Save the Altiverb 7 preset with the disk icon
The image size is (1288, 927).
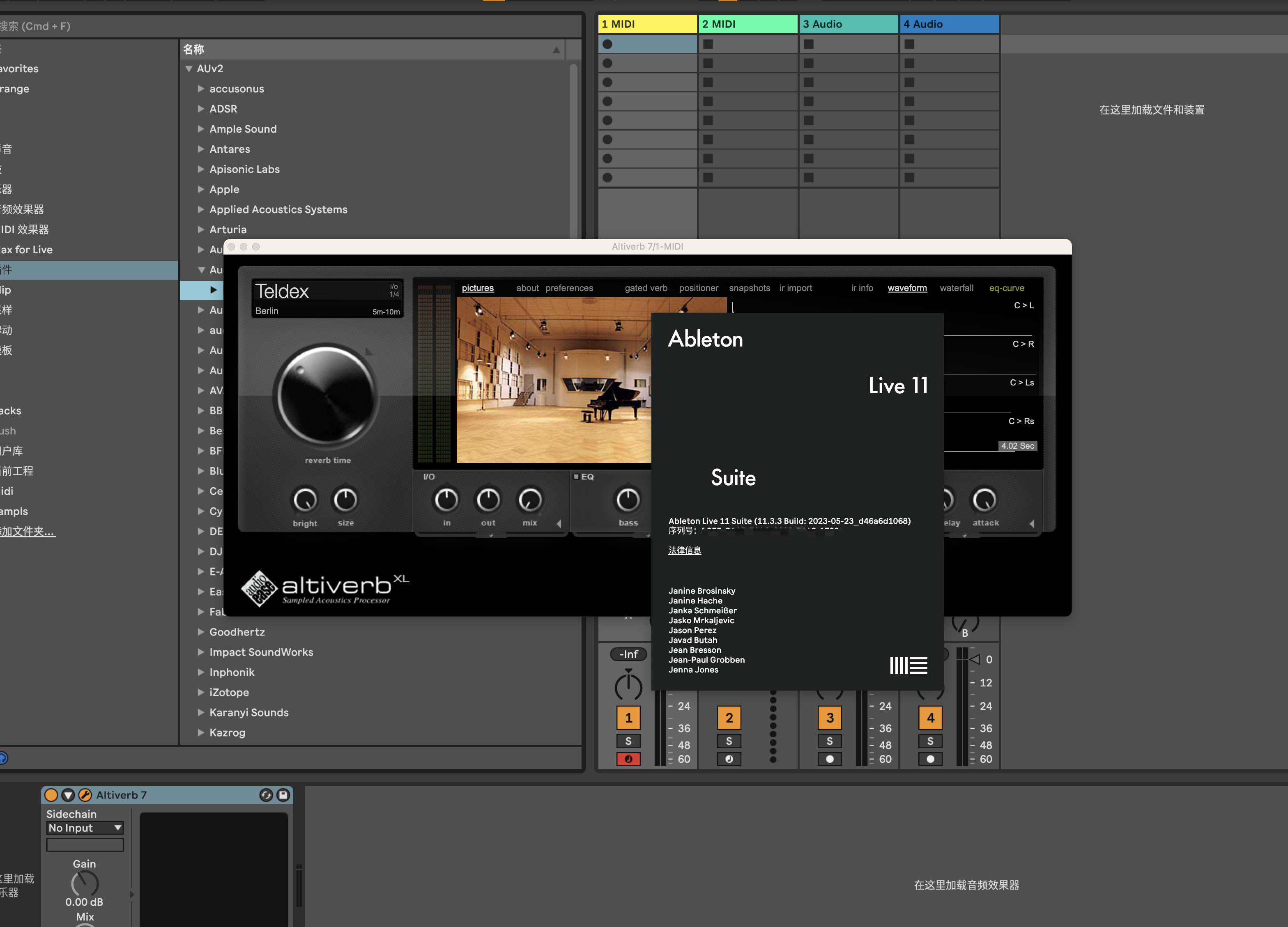click(283, 795)
